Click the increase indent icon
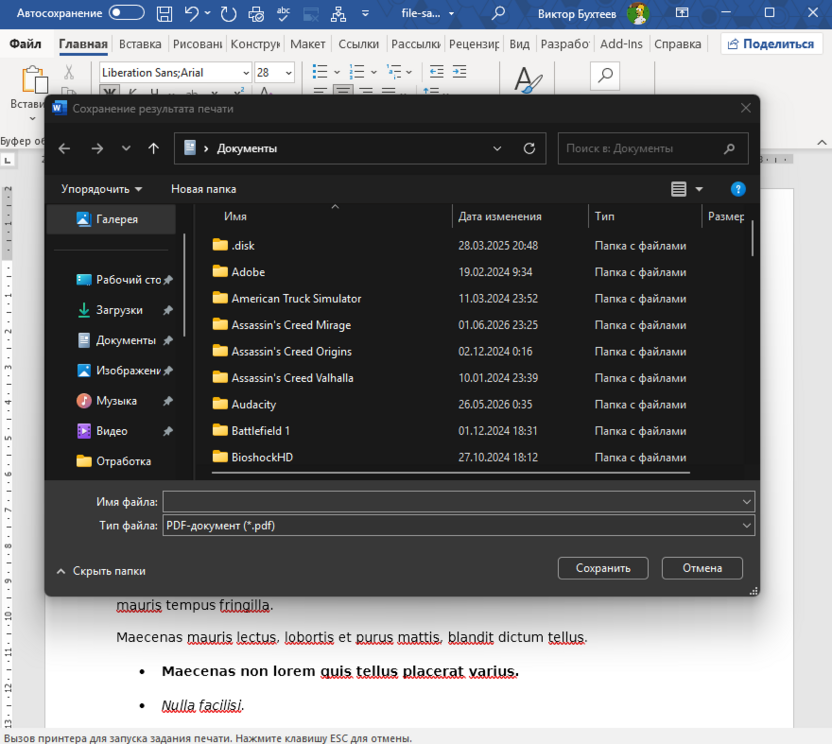The height and width of the screenshot is (744, 832). pyautogui.click(x=460, y=72)
